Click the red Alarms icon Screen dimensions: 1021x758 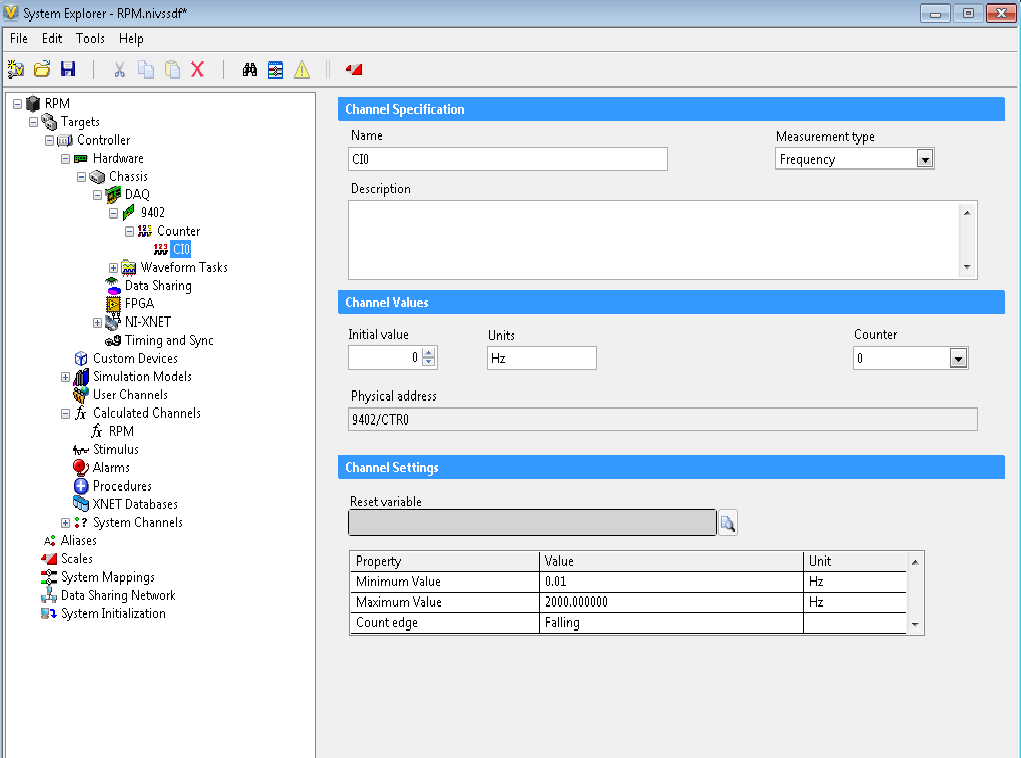pyautogui.click(x=81, y=468)
